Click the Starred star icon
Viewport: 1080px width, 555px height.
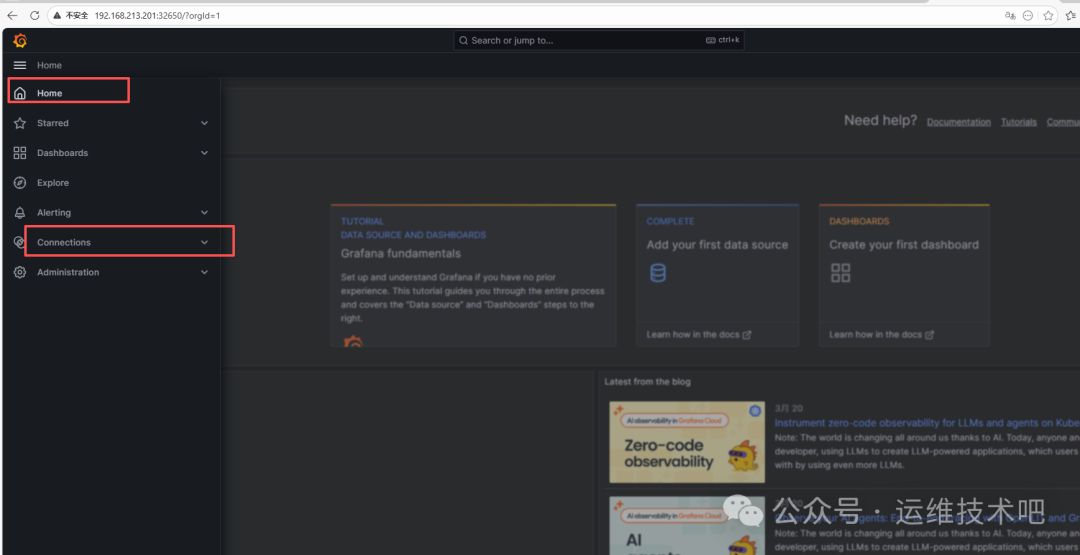[20, 123]
